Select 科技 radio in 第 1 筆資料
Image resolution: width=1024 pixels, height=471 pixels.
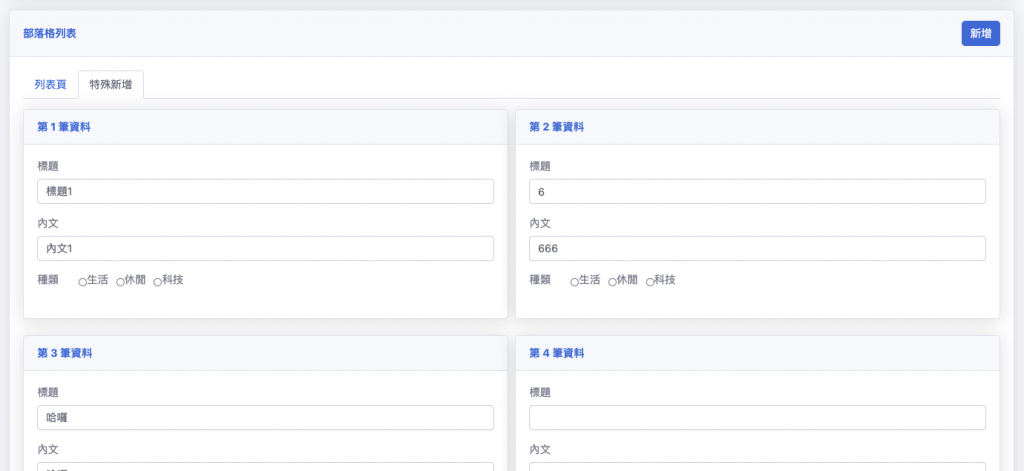pyautogui.click(x=157, y=282)
